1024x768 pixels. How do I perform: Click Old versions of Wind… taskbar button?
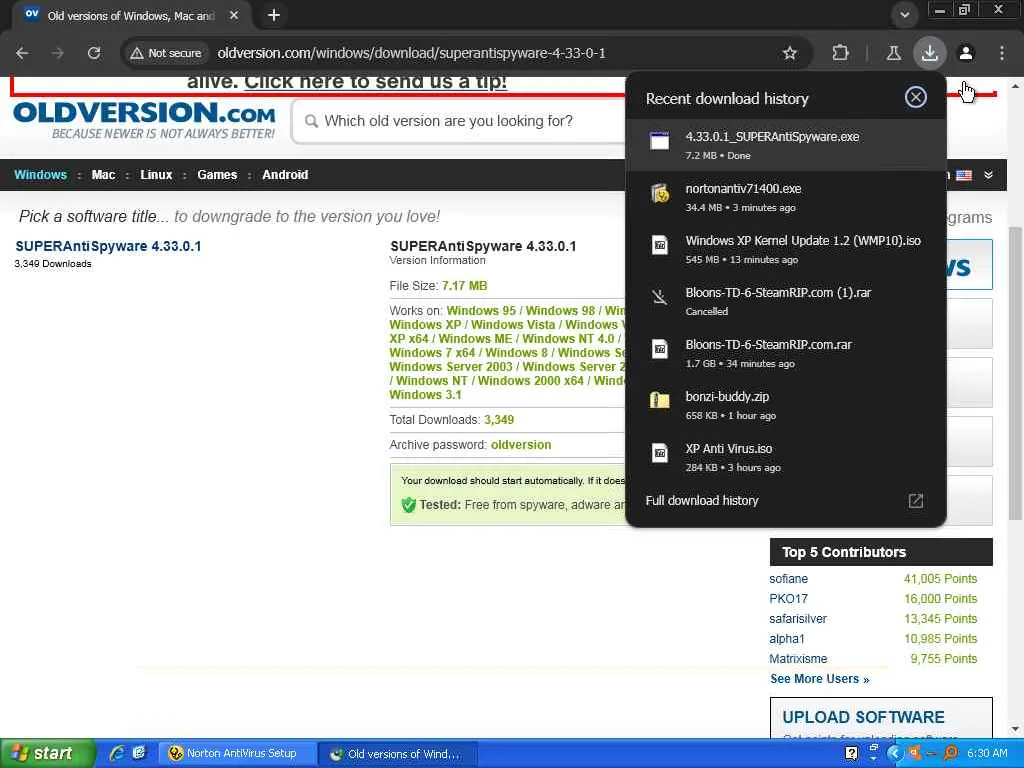click(398, 754)
